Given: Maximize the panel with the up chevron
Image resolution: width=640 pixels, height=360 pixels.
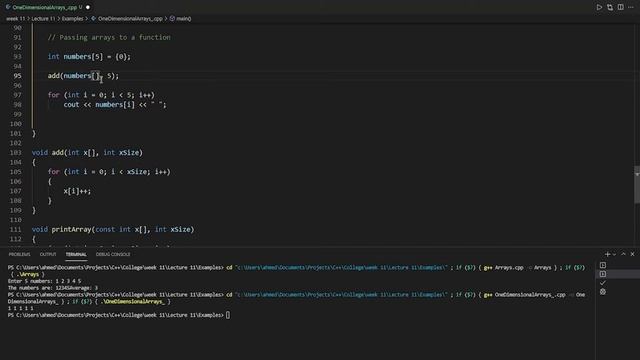Looking at the screenshot, I should 623,254.
